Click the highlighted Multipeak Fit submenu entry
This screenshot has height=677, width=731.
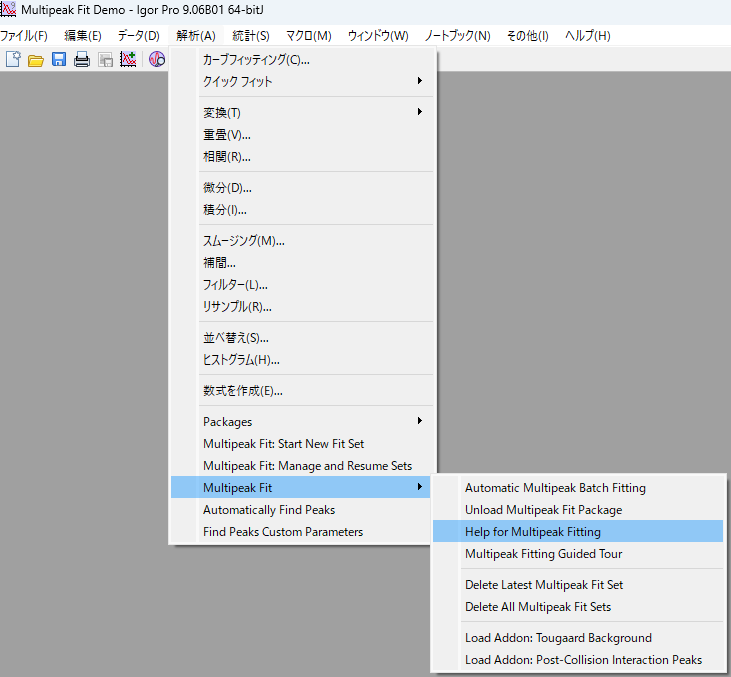point(301,487)
